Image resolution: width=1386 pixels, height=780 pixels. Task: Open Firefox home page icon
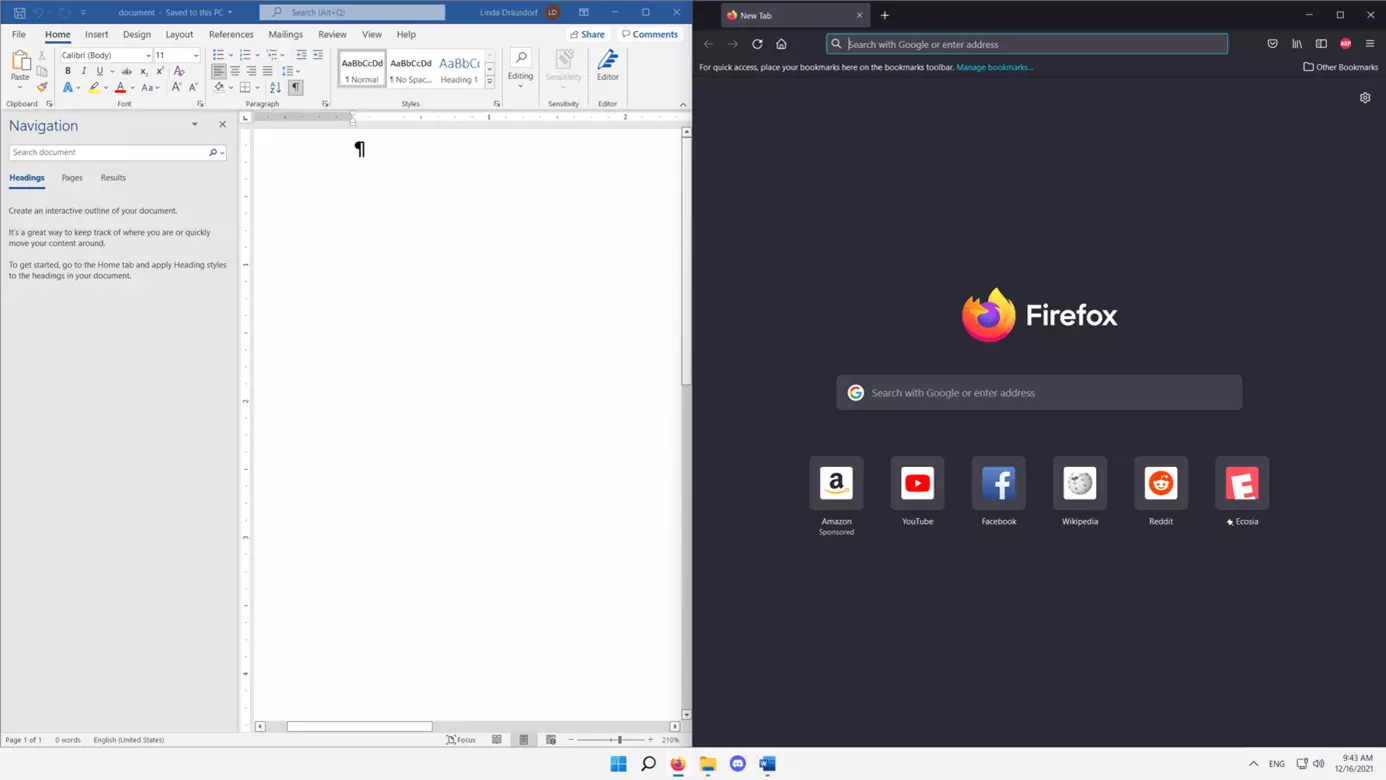pyautogui.click(x=781, y=44)
